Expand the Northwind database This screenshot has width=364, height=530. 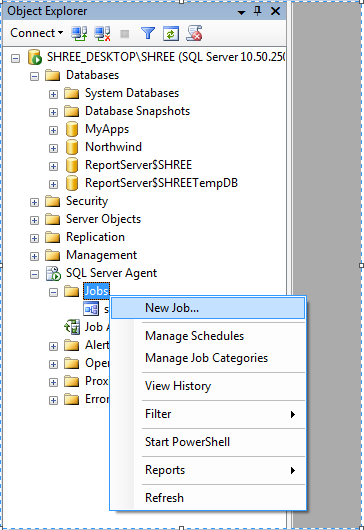[x=53, y=148]
